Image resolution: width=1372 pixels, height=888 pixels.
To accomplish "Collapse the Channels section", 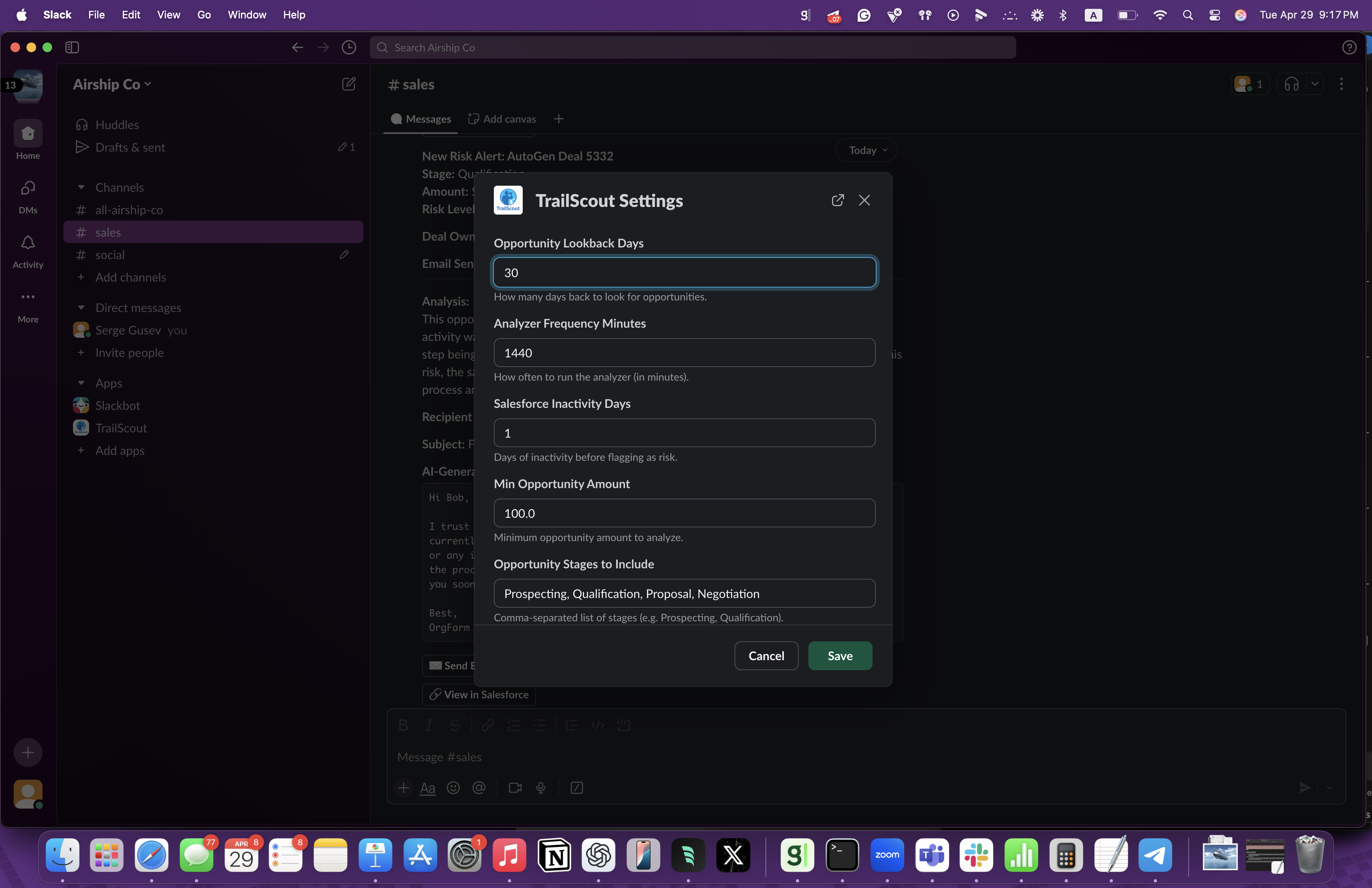I will click(x=81, y=187).
